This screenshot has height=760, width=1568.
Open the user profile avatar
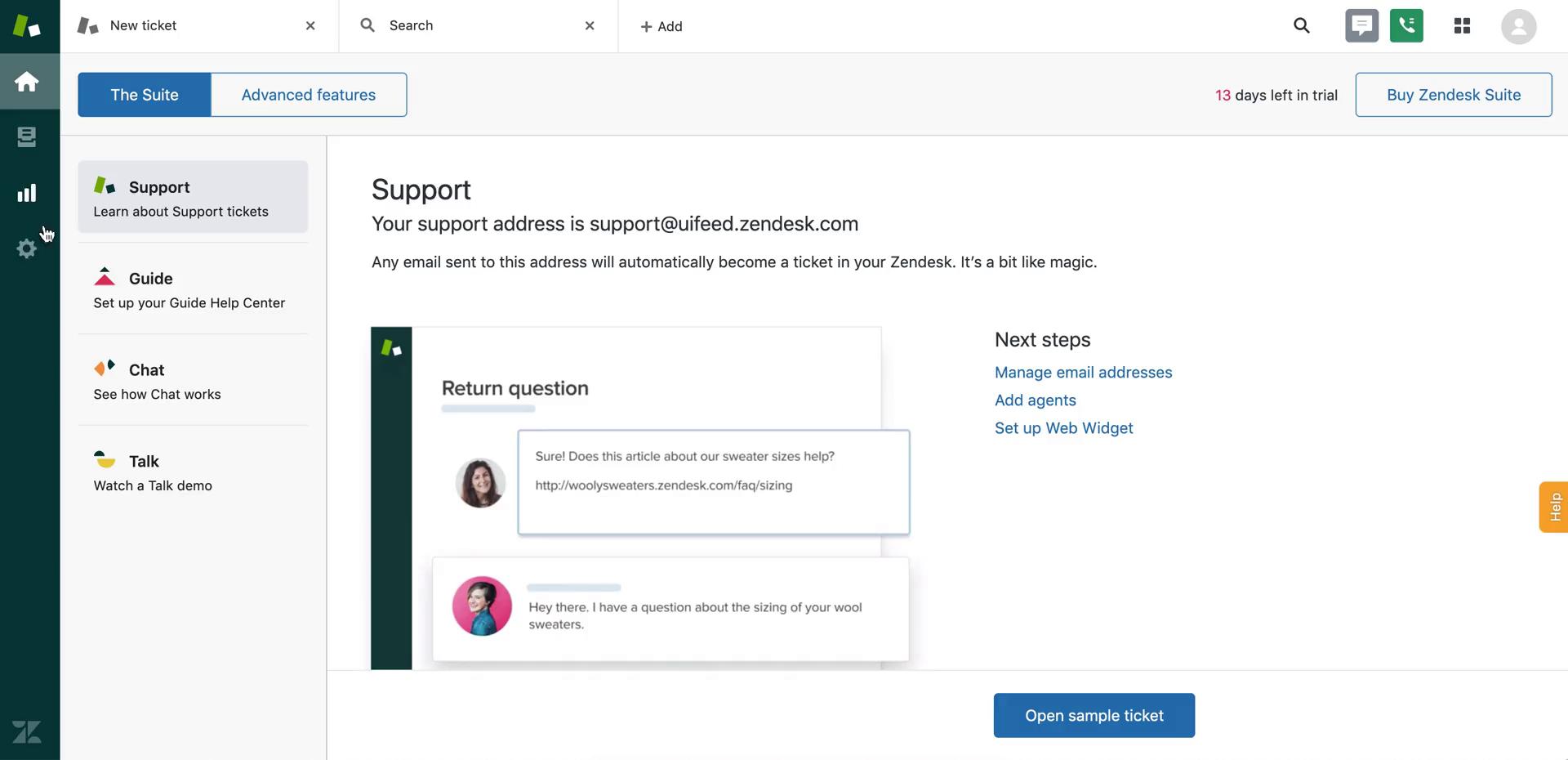coord(1518,26)
